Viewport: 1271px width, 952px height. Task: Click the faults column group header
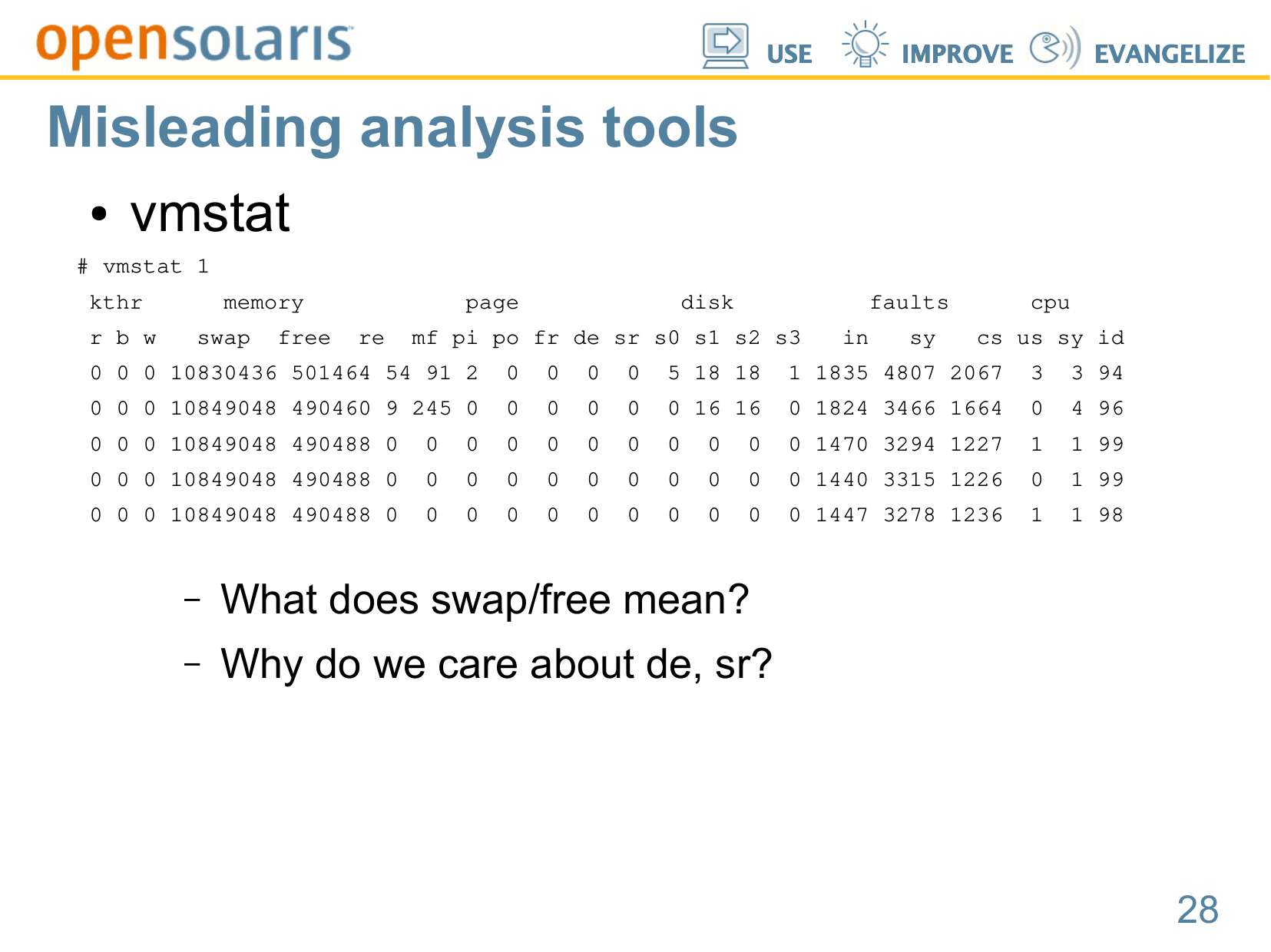click(909, 302)
